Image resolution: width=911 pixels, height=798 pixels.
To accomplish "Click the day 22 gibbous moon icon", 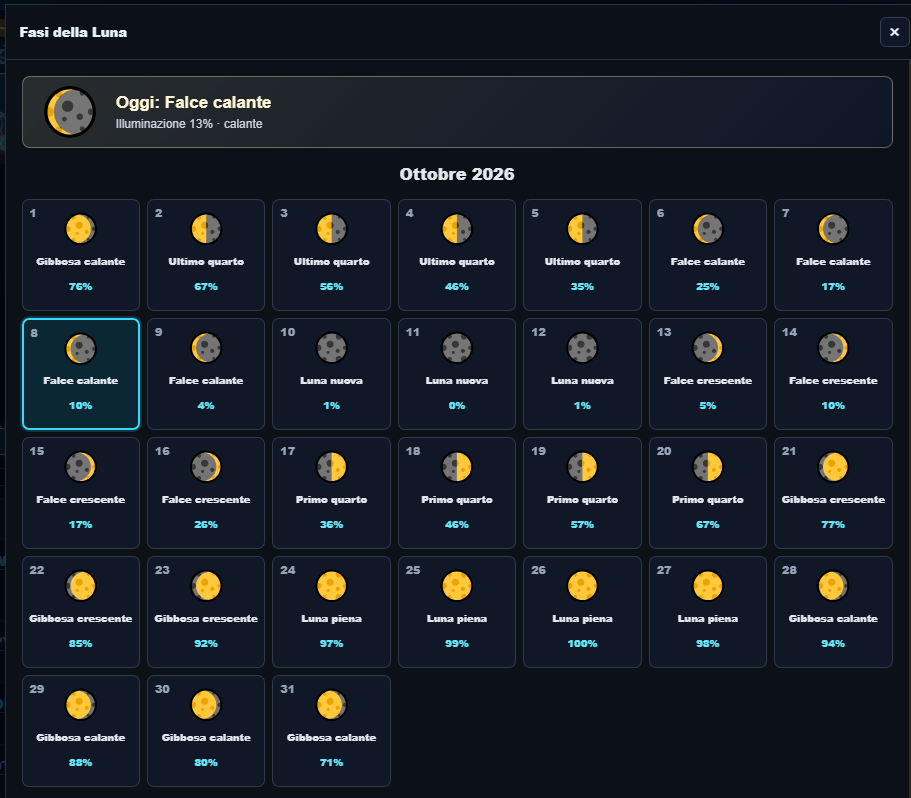I will [x=80, y=586].
